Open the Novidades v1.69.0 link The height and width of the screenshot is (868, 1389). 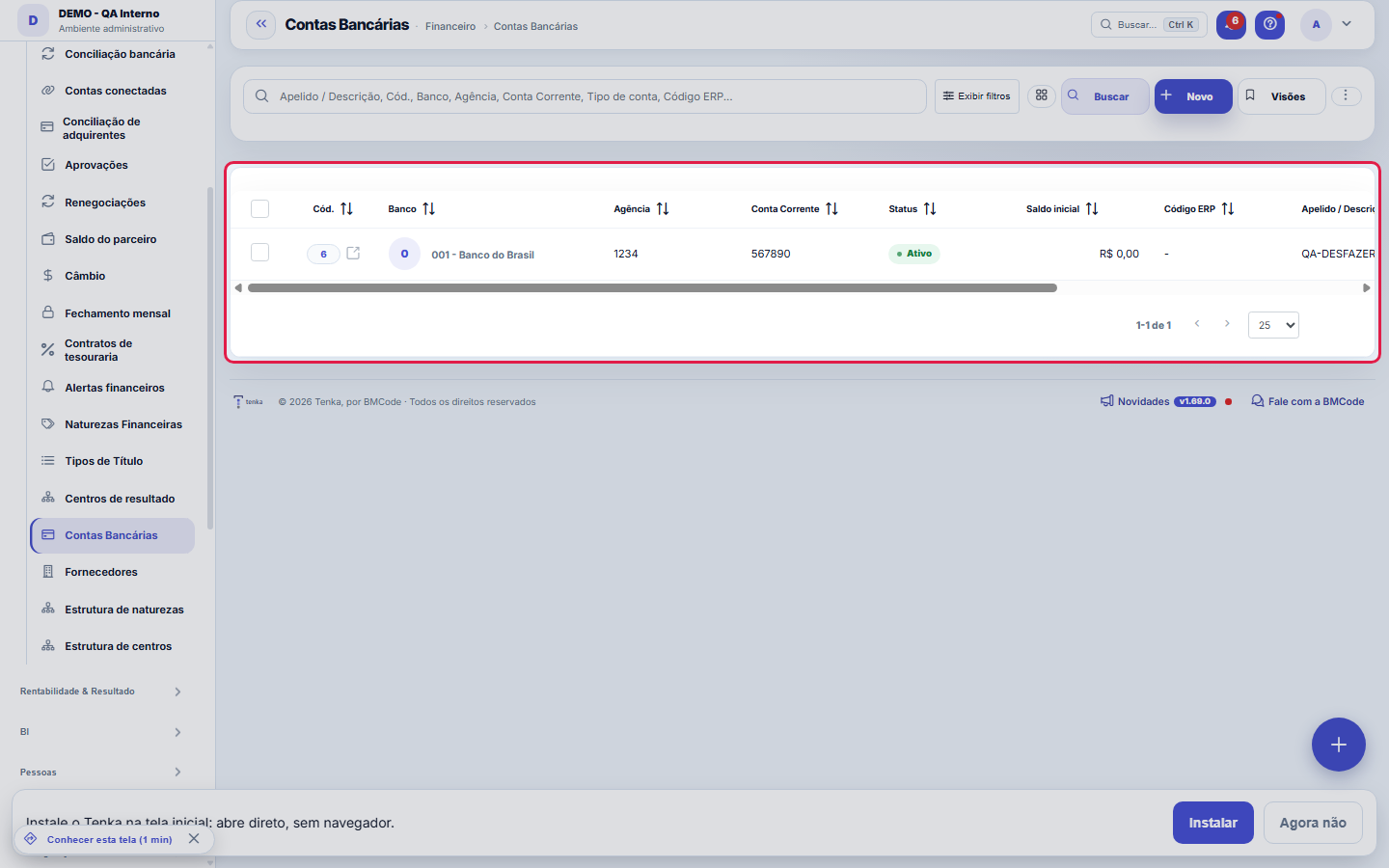1157,401
